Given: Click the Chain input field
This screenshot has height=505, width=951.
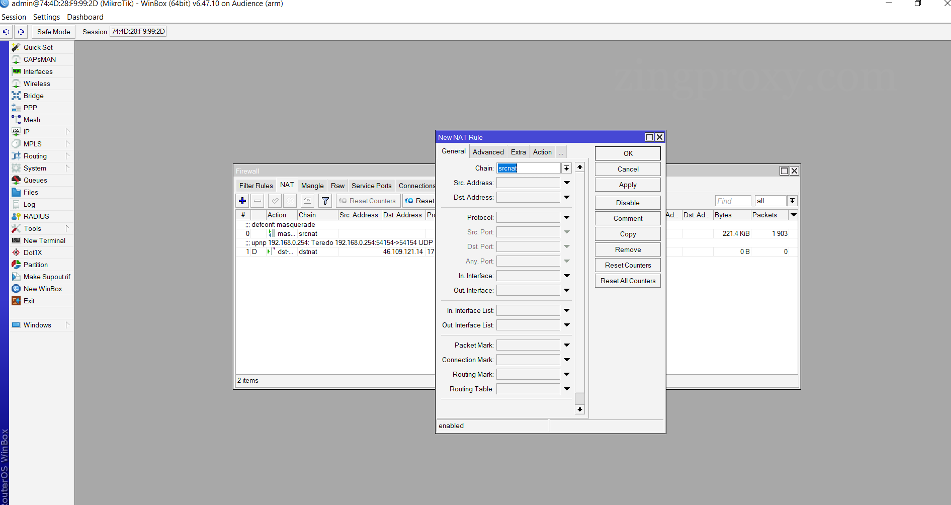Looking at the screenshot, I should pos(528,168).
